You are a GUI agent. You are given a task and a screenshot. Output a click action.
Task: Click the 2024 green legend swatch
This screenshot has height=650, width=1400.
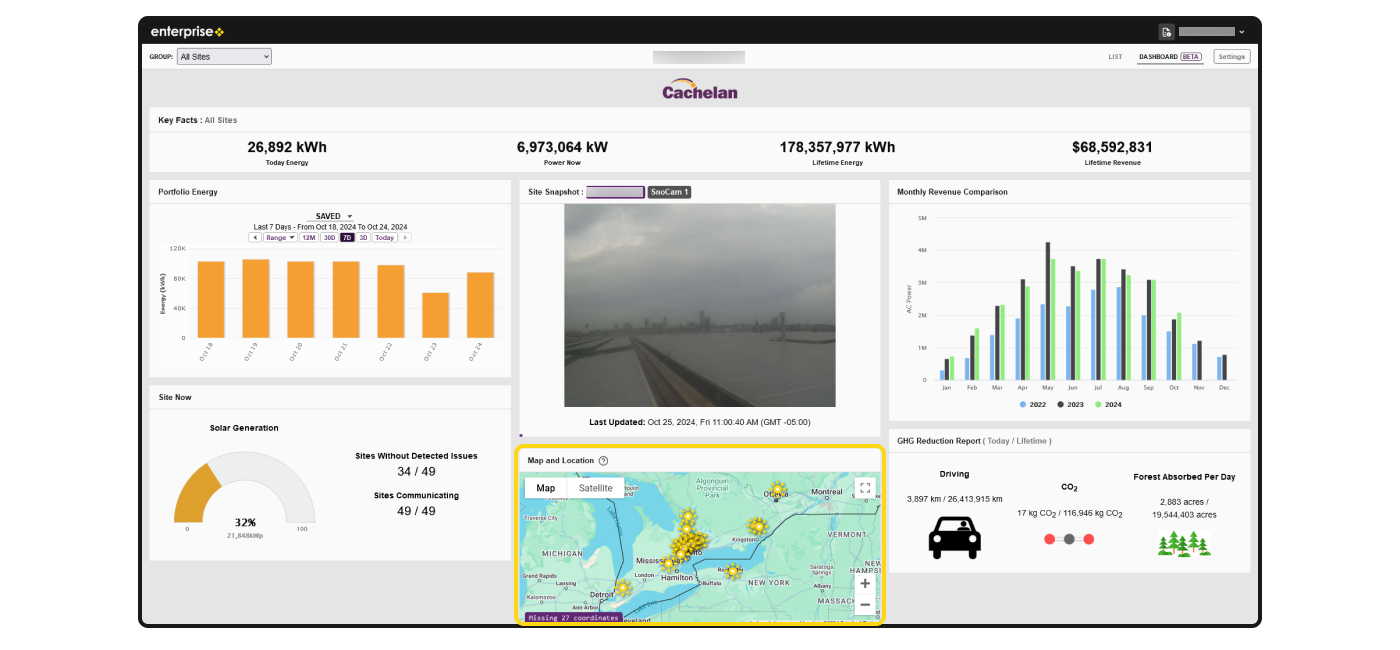coord(1098,405)
